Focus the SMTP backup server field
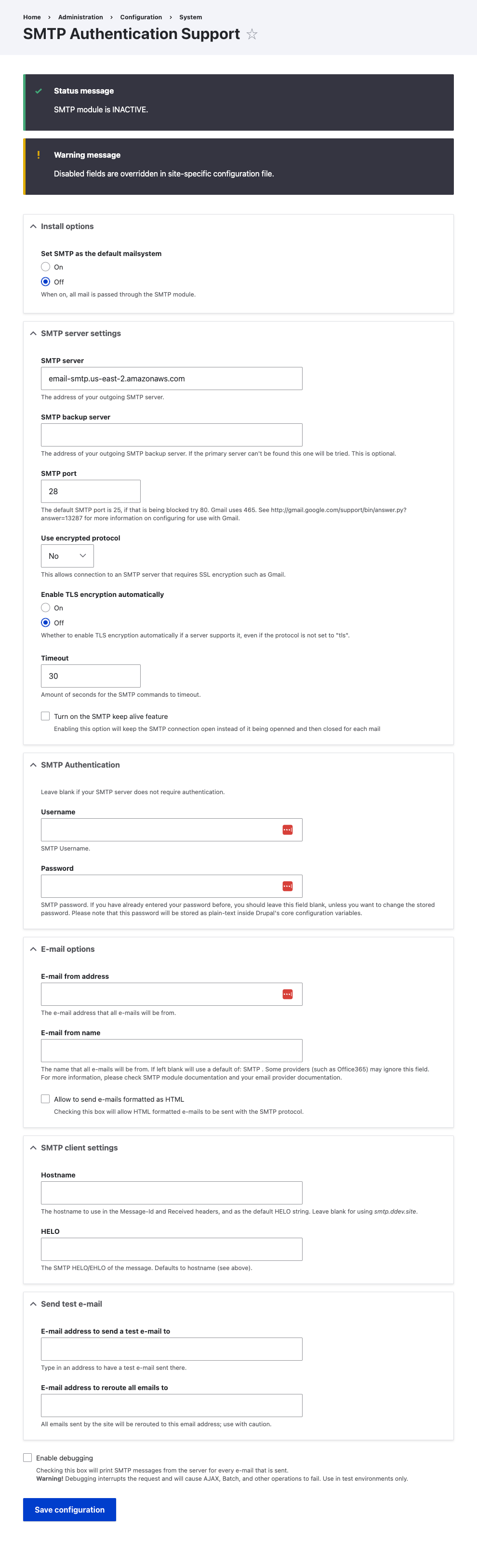477x1568 pixels. (x=172, y=434)
